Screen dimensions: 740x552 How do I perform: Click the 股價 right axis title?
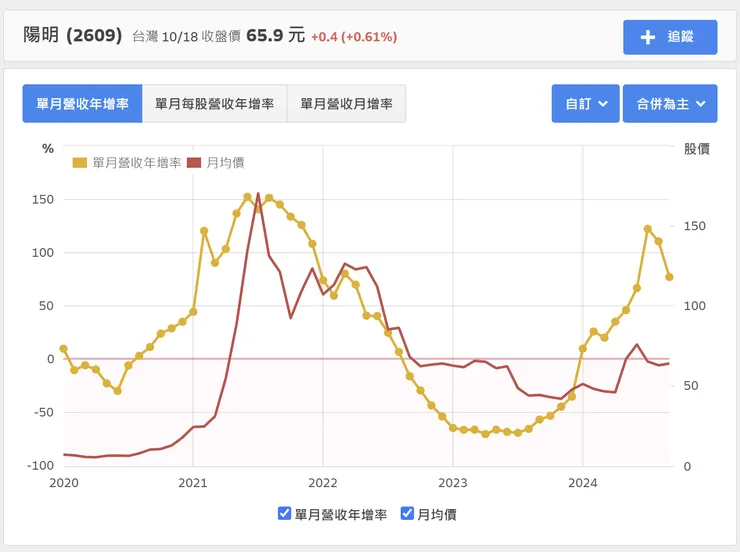(697, 149)
